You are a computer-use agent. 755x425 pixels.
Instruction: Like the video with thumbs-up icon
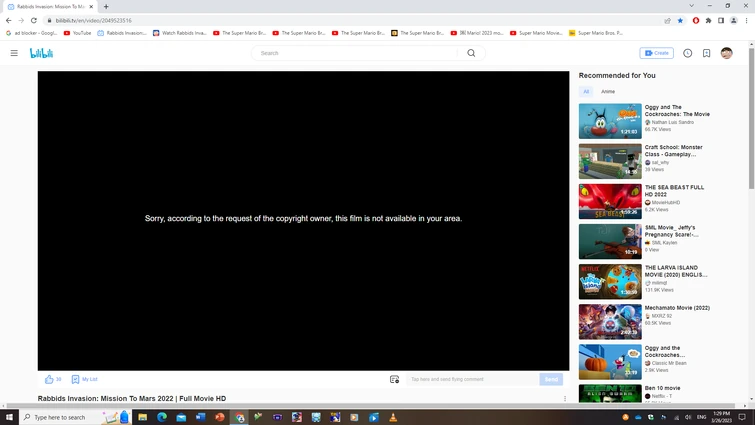point(49,379)
